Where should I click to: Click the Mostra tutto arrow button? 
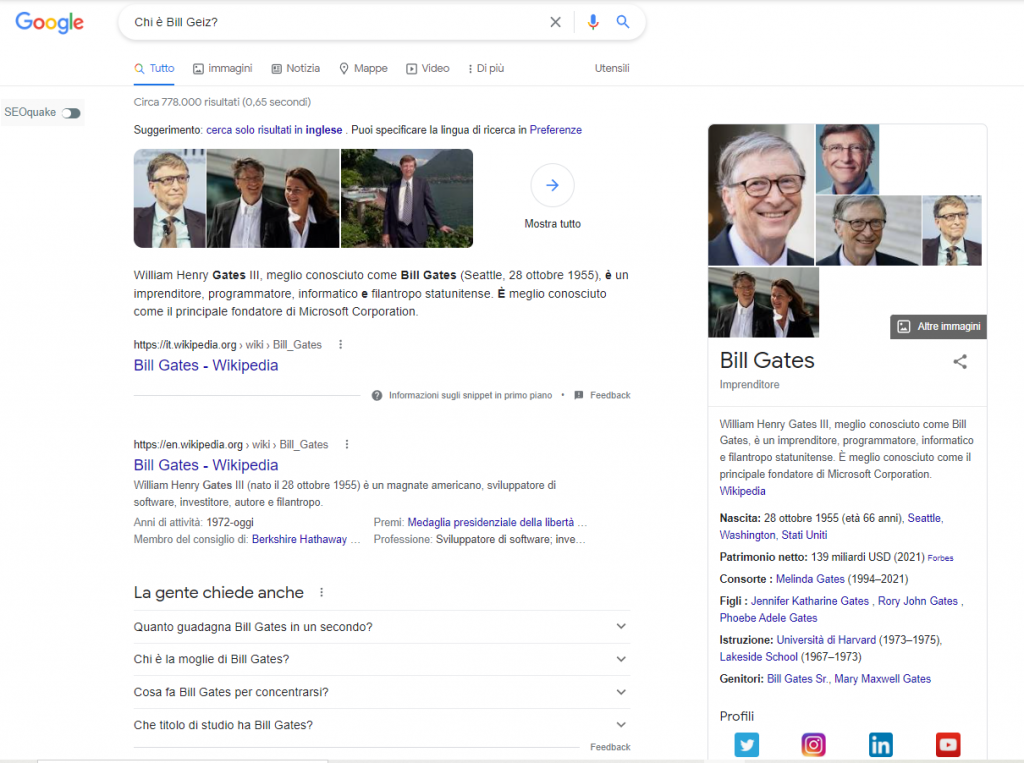552,185
